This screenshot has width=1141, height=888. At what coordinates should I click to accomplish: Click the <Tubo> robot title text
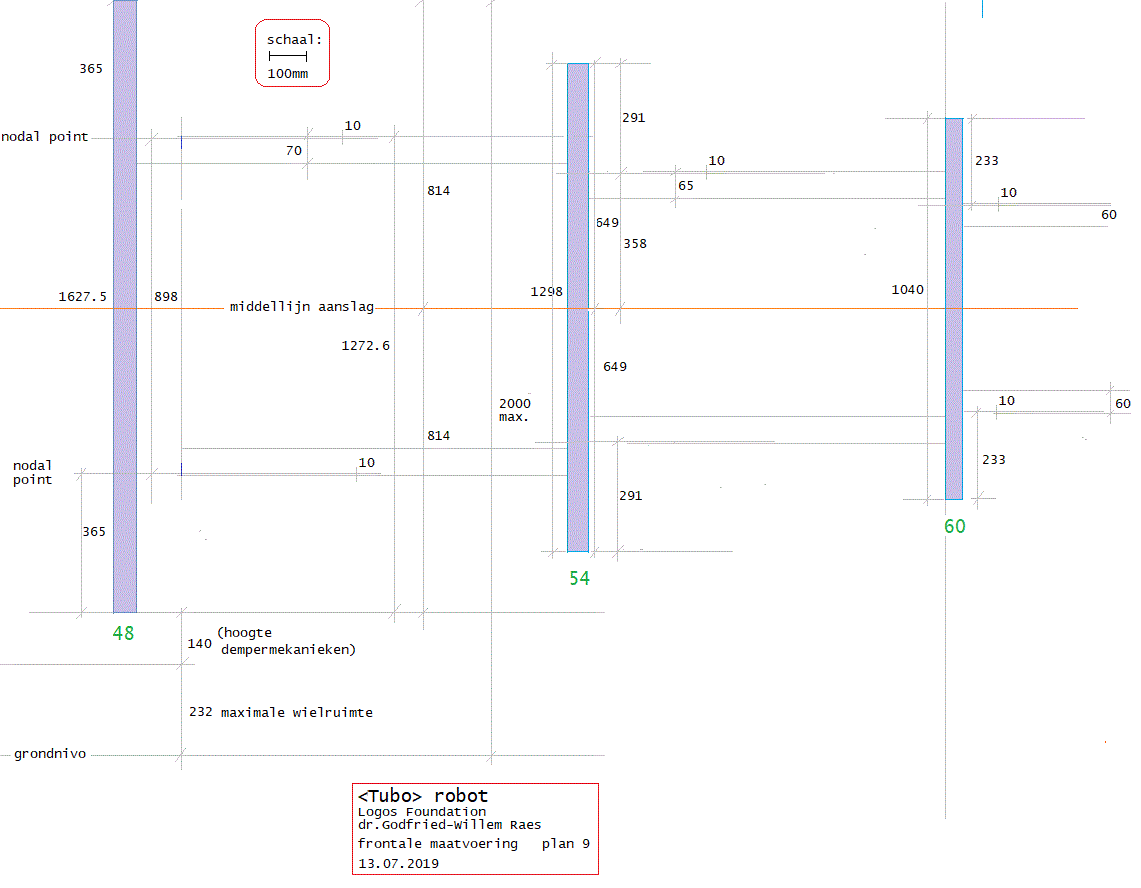coord(423,796)
